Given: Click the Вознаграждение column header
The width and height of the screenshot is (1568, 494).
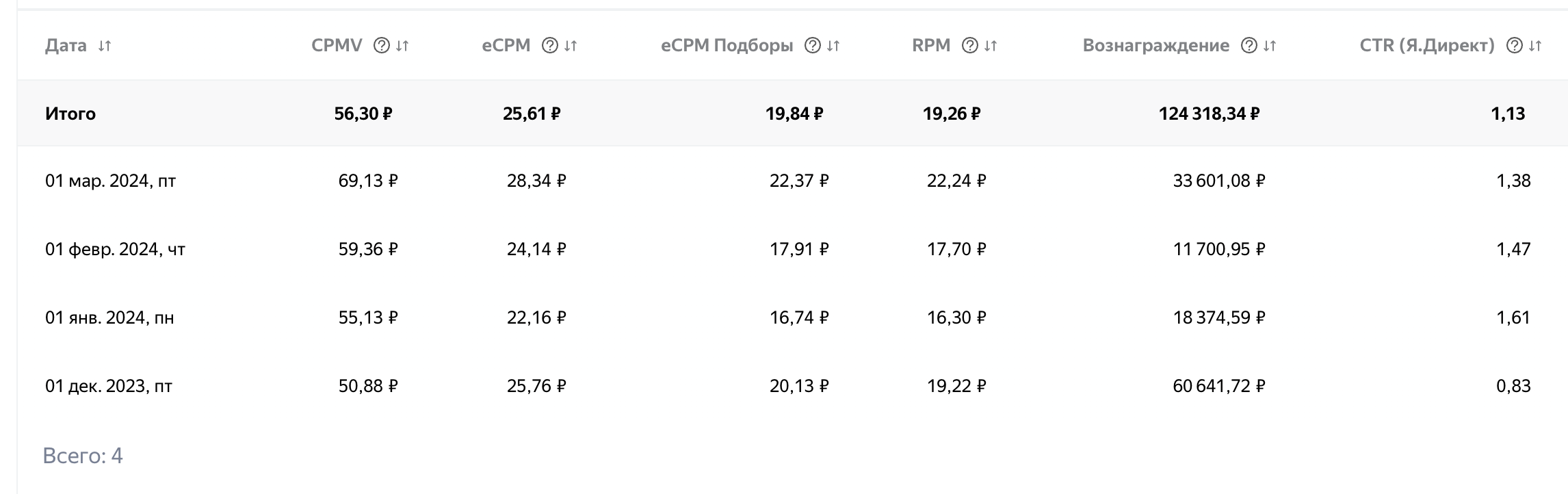Looking at the screenshot, I should (1156, 46).
